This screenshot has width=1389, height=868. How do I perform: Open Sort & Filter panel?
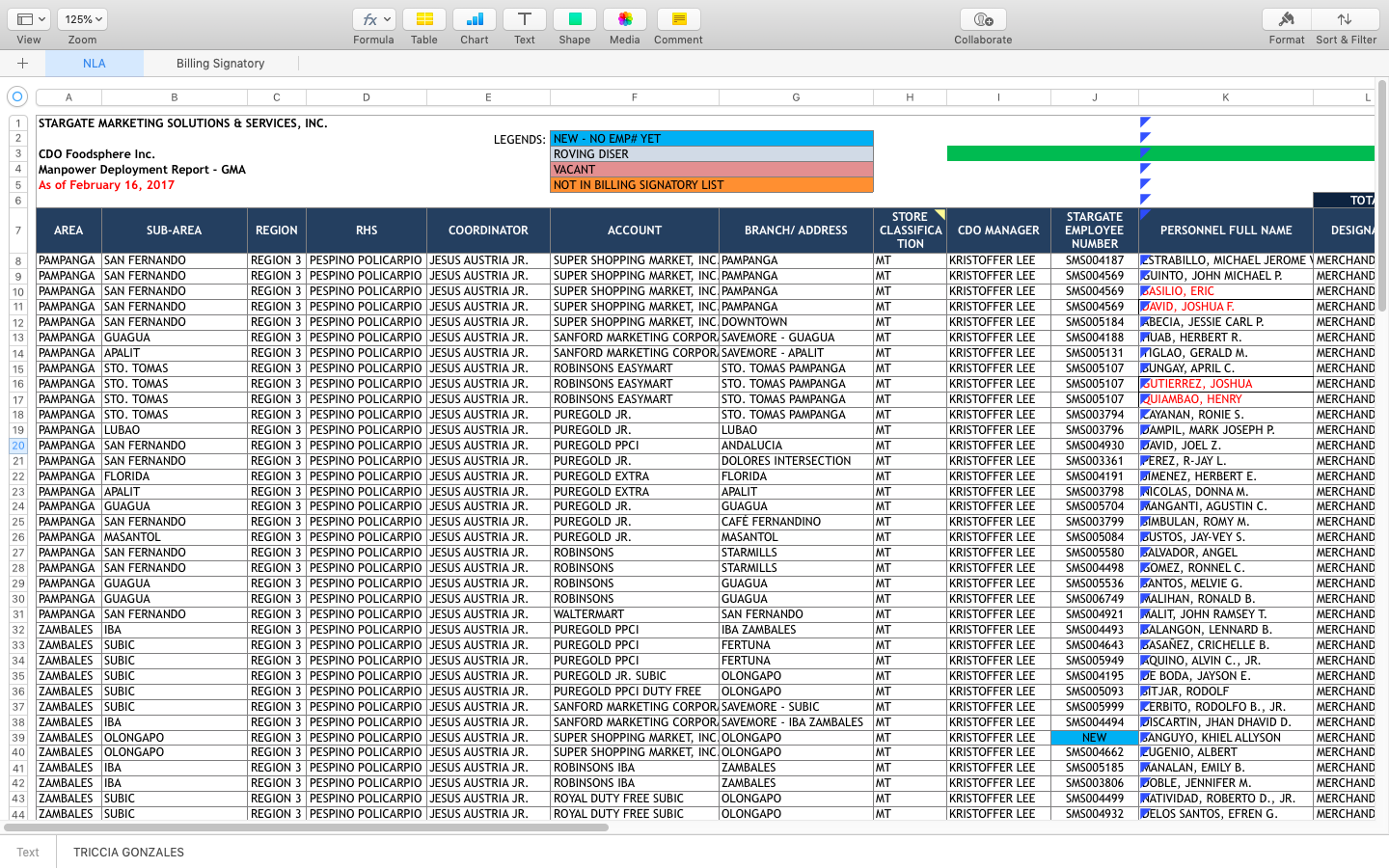1346,19
